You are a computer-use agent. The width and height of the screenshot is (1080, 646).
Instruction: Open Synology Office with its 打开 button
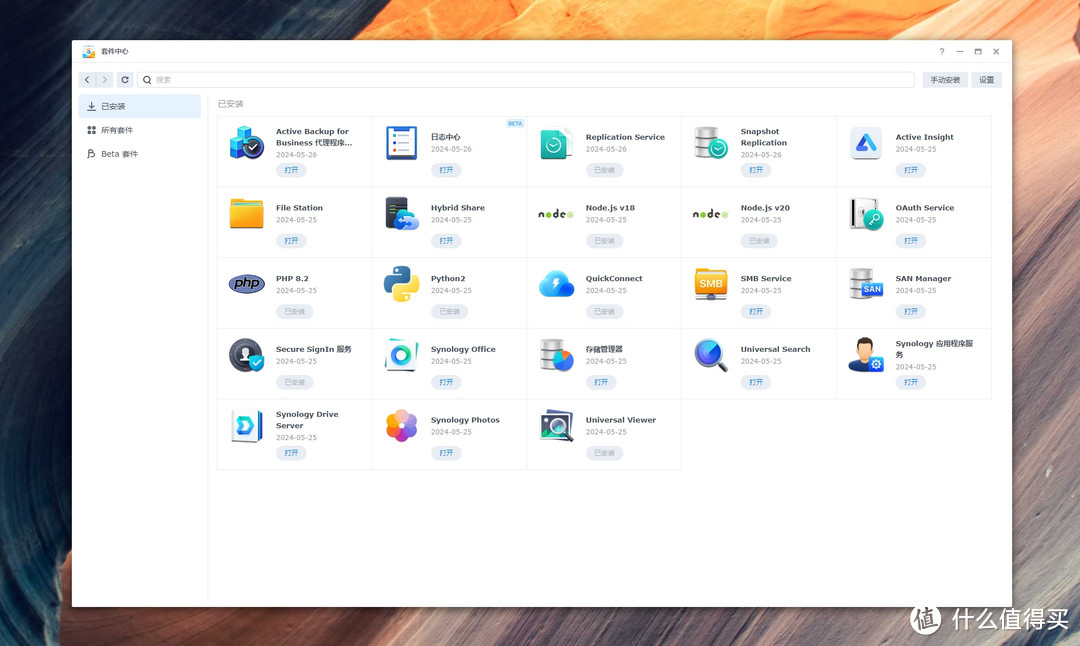pyautogui.click(x=446, y=382)
